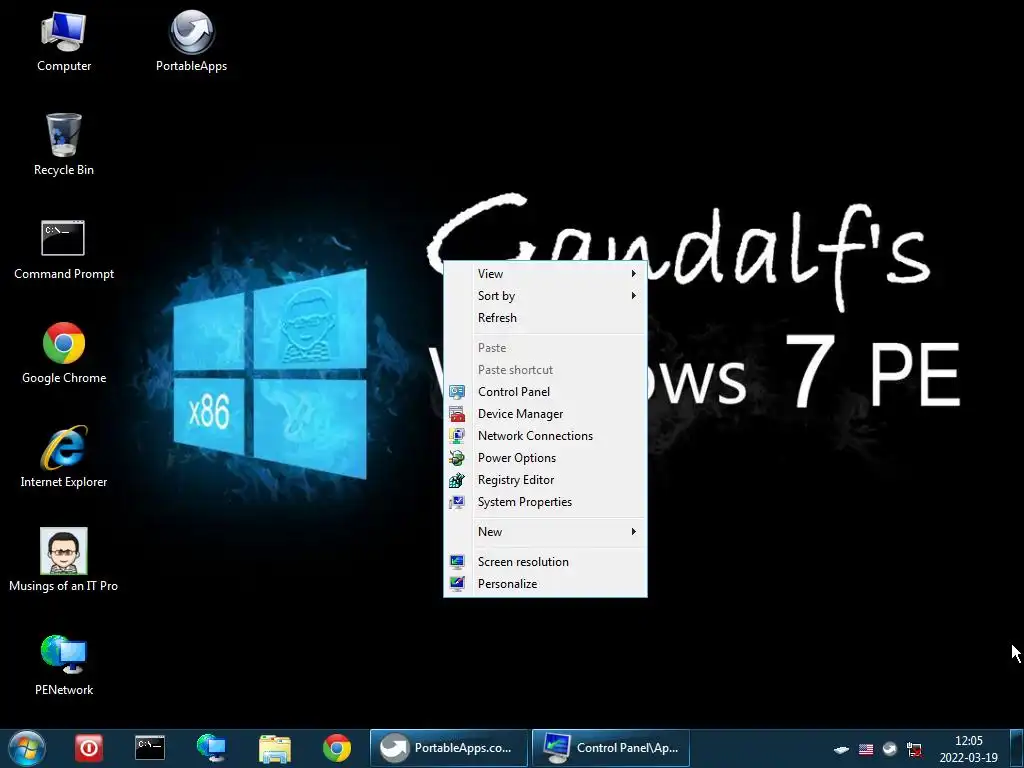The width and height of the screenshot is (1024, 768).
Task: Choose System Properties in context menu
Action: tap(545, 502)
